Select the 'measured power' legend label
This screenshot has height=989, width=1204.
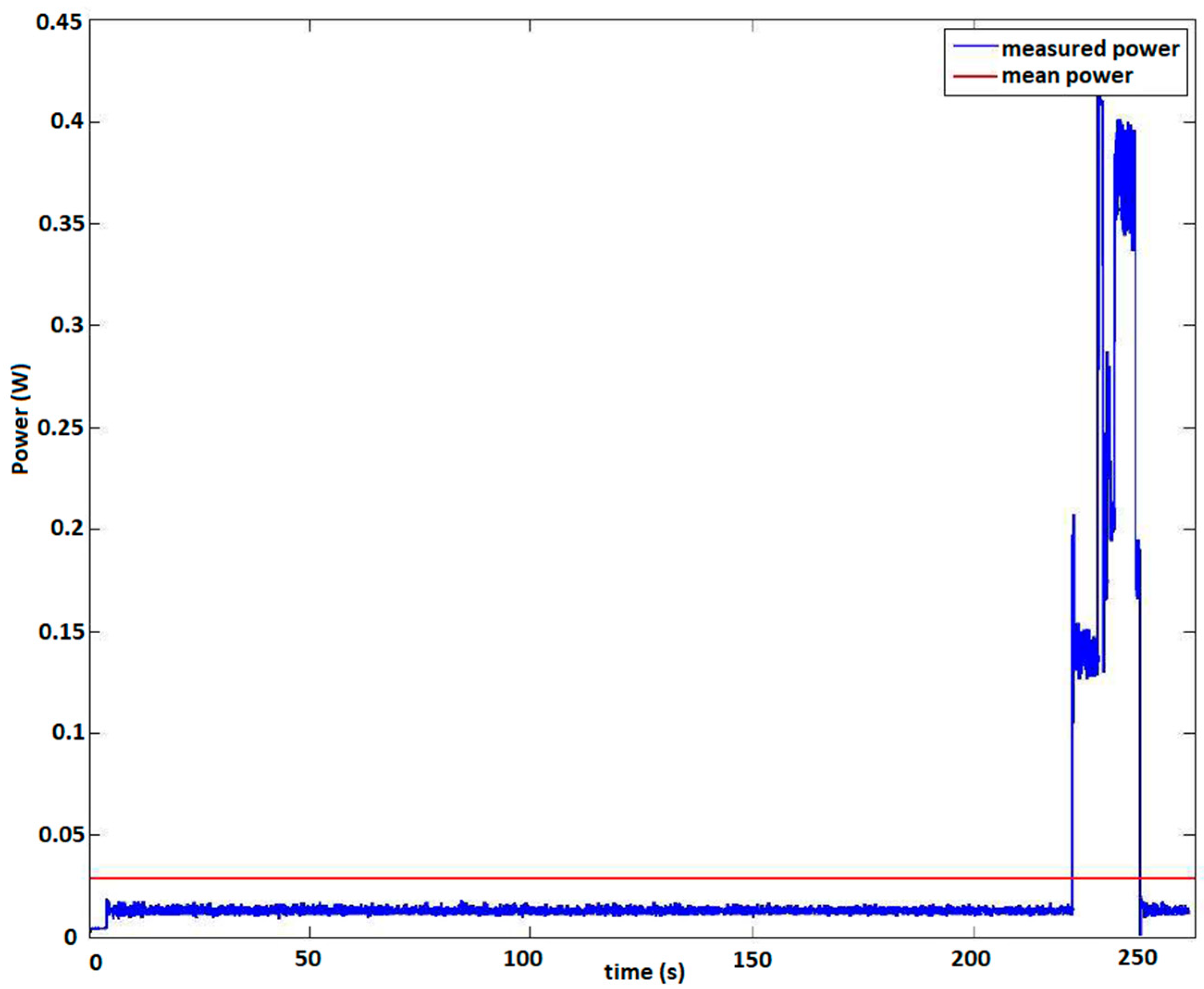(x=1090, y=49)
